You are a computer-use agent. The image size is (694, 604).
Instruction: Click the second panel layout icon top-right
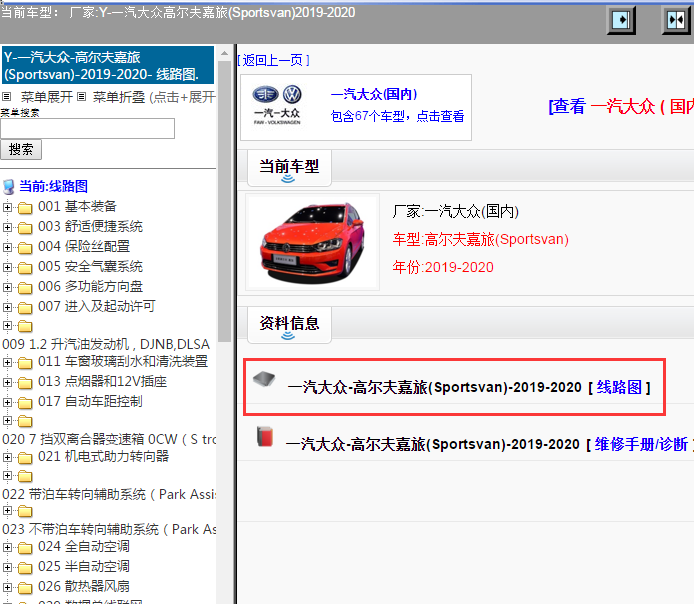[675, 20]
